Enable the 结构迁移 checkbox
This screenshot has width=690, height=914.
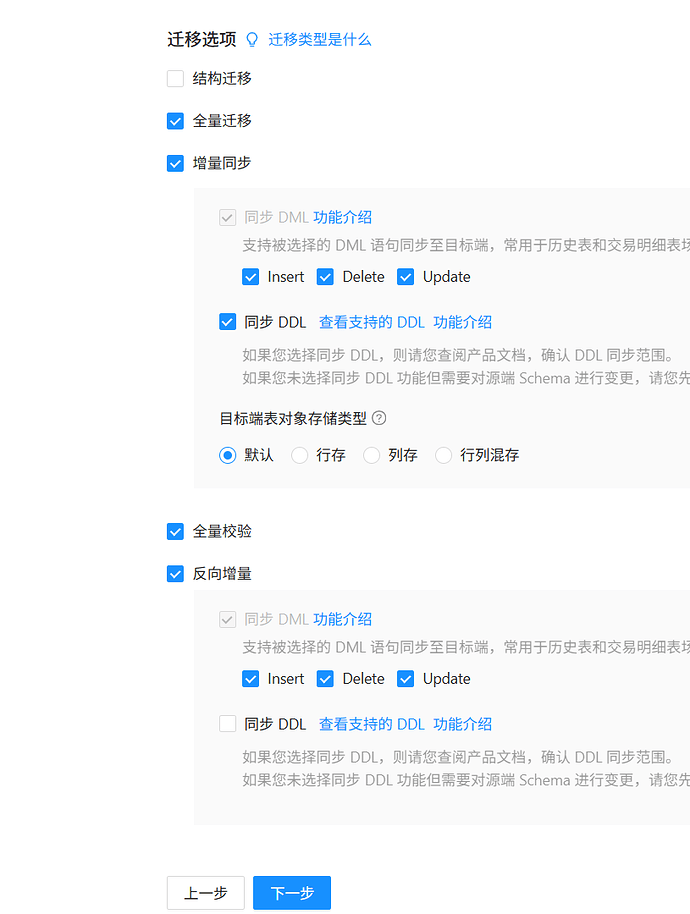click(175, 79)
